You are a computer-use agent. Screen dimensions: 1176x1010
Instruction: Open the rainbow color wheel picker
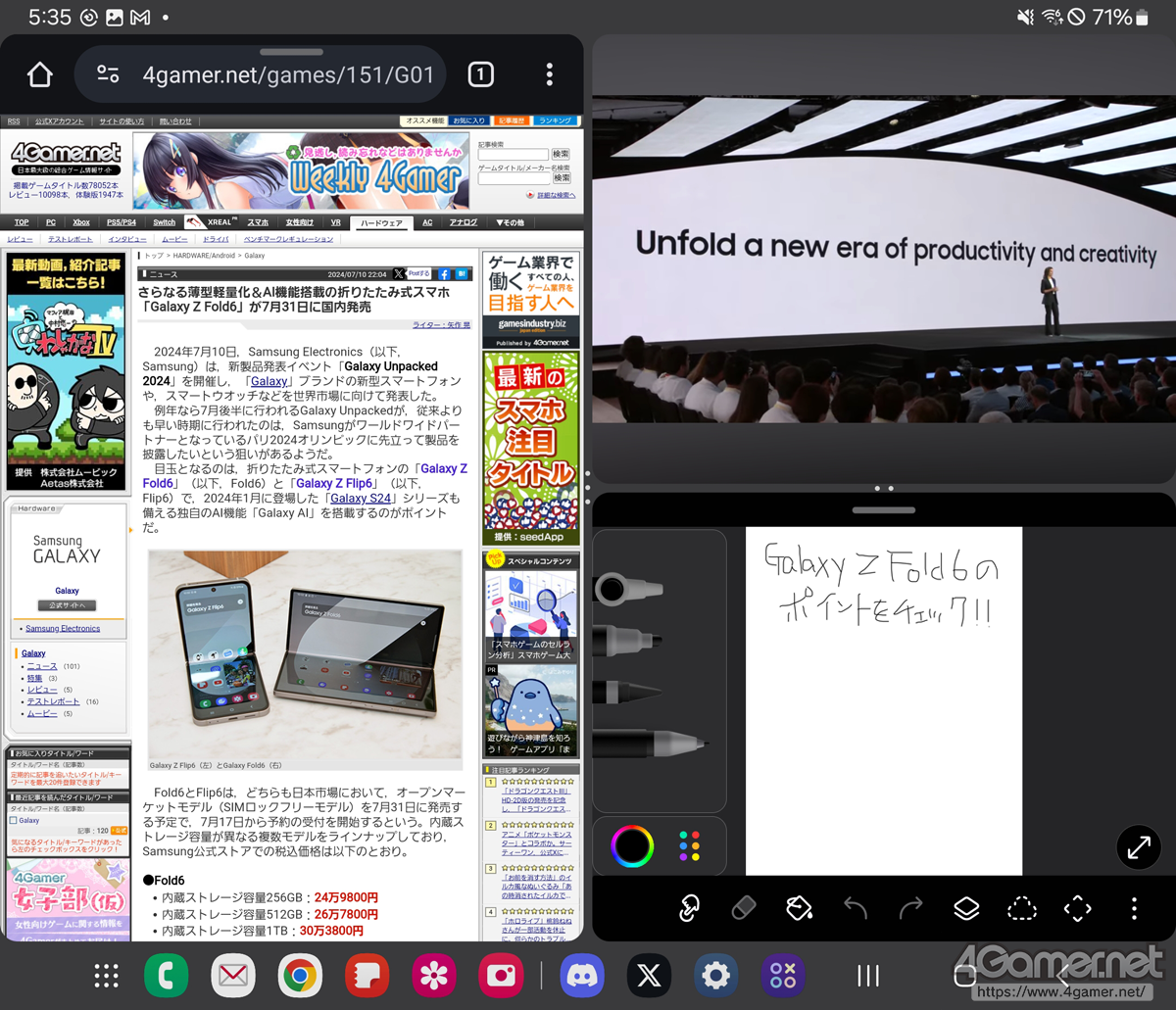pyautogui.click(x=632, y=845)
